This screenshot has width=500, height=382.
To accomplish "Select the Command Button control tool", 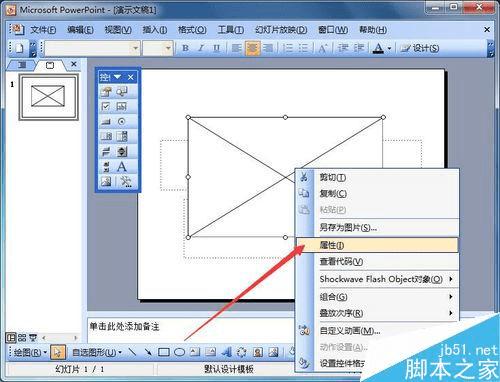I will (106, 122).
